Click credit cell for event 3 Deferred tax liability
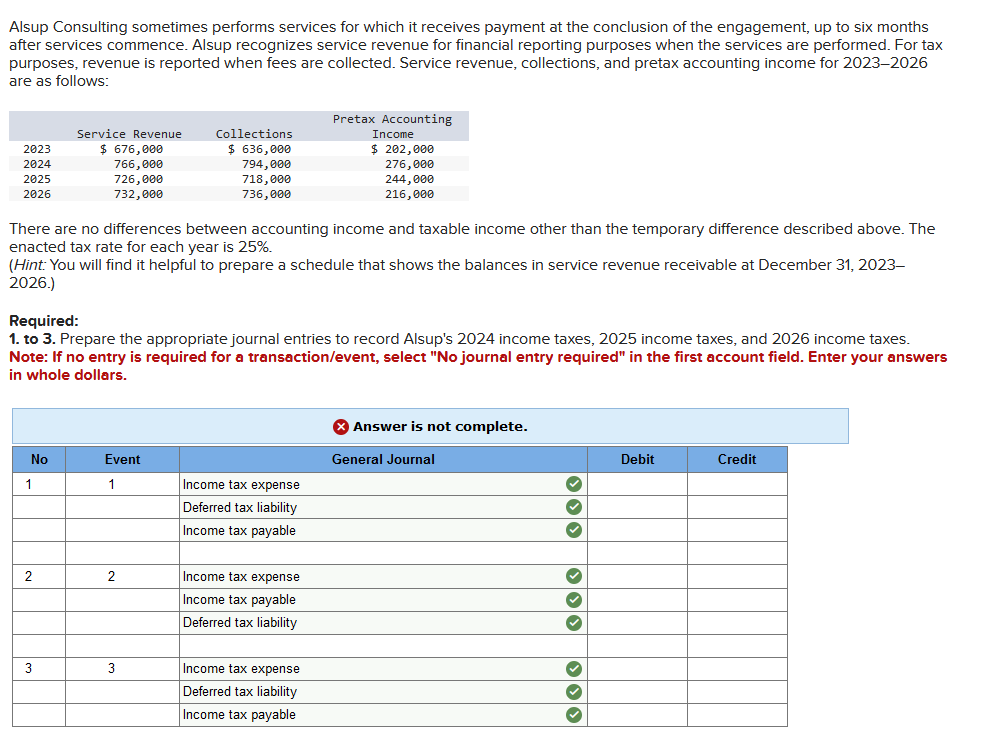 (737, 691)
